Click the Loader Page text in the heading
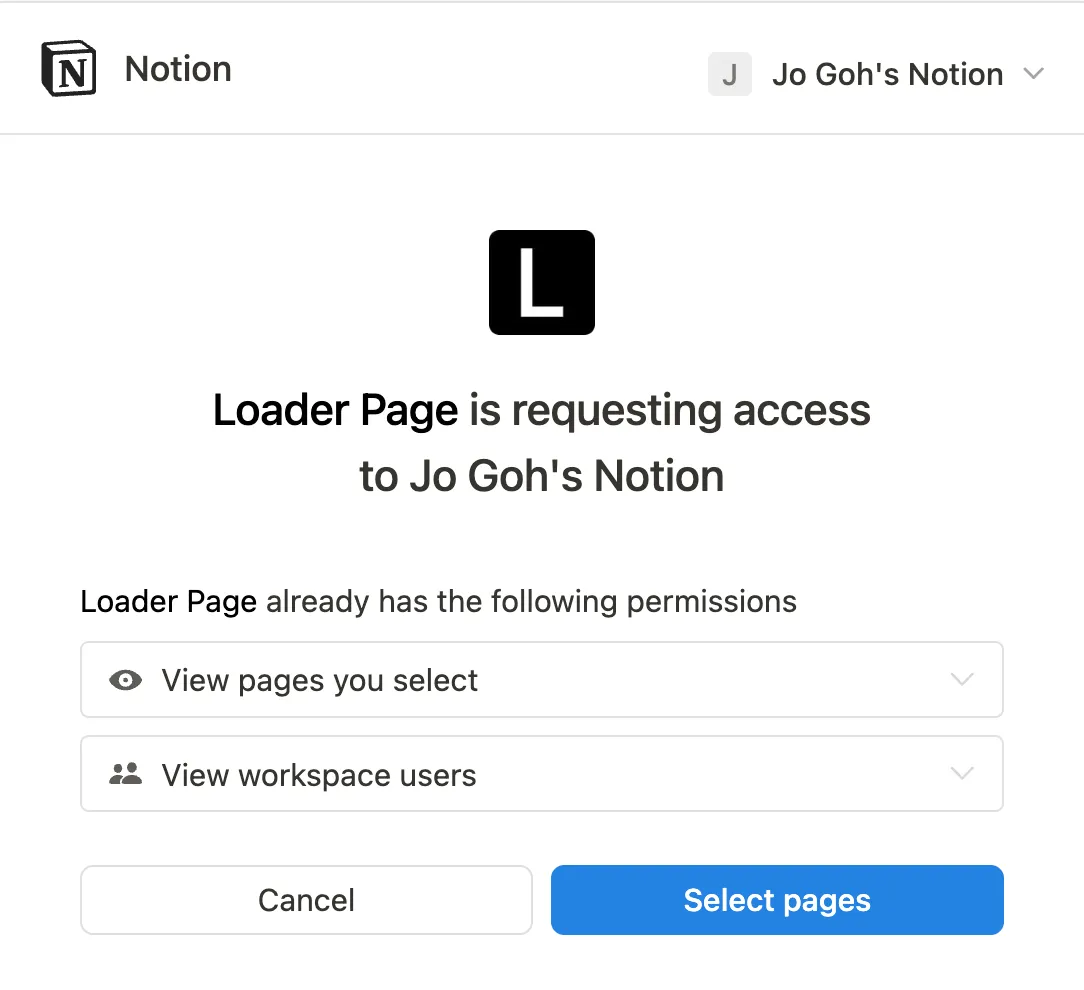 335,410
